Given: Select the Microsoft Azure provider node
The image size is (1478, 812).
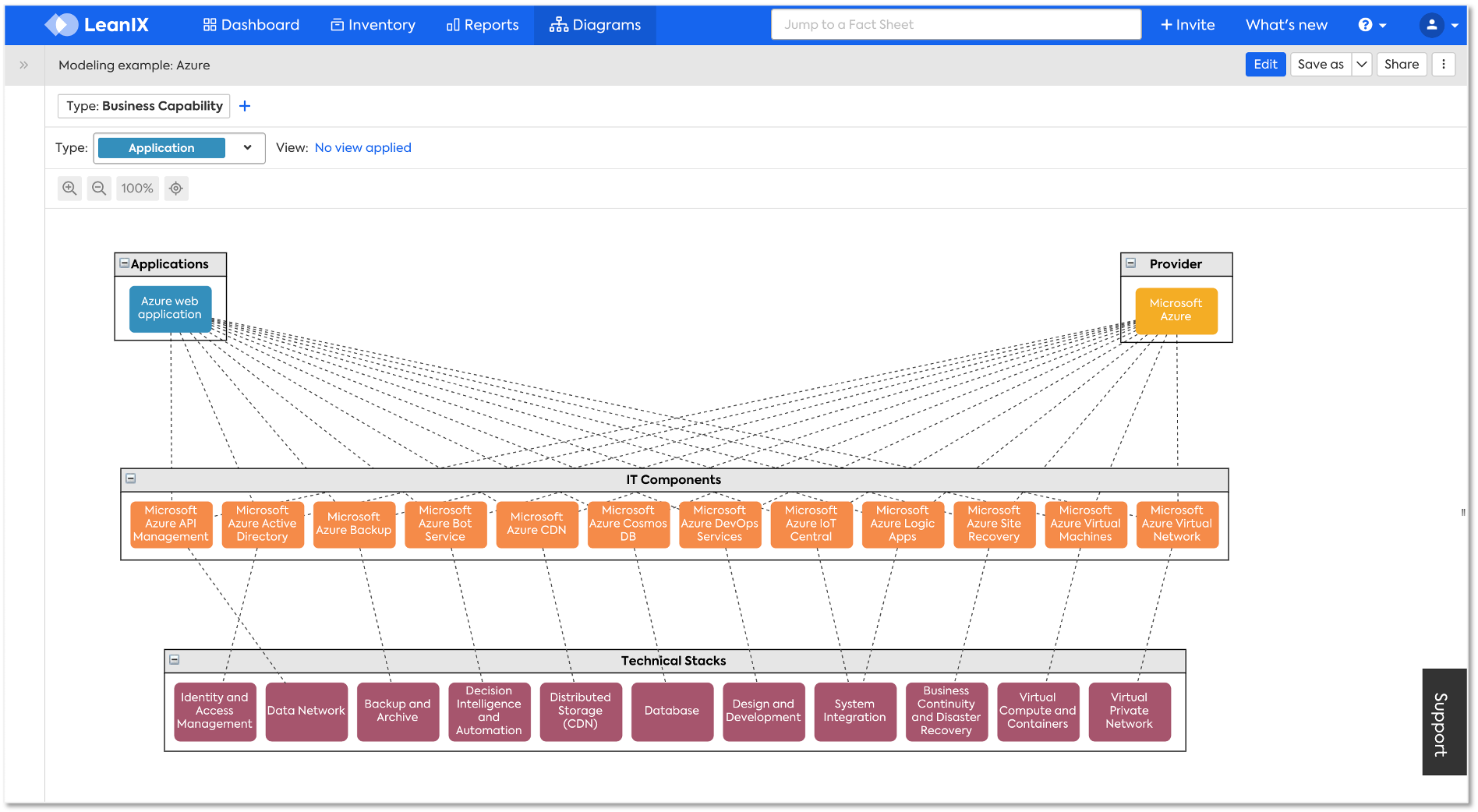Looking at the screenshot, I should (x=1176, y=310).
